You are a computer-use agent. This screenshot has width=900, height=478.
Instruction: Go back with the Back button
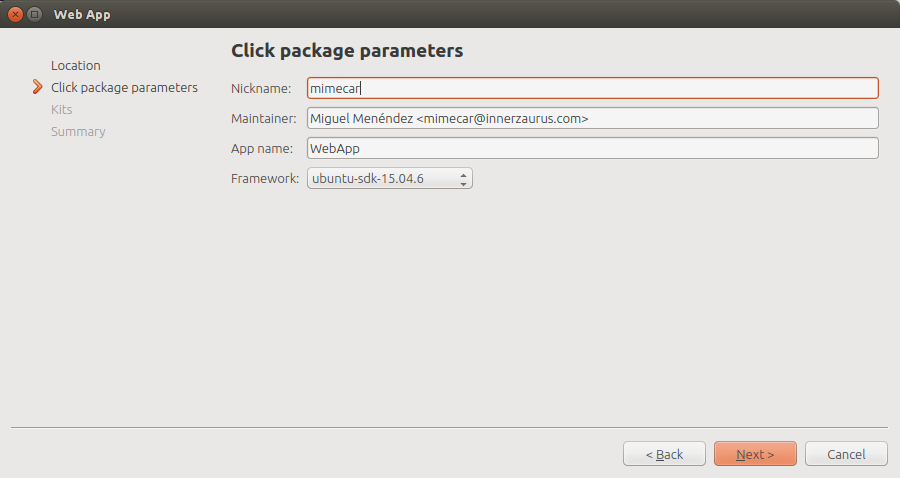664,454
